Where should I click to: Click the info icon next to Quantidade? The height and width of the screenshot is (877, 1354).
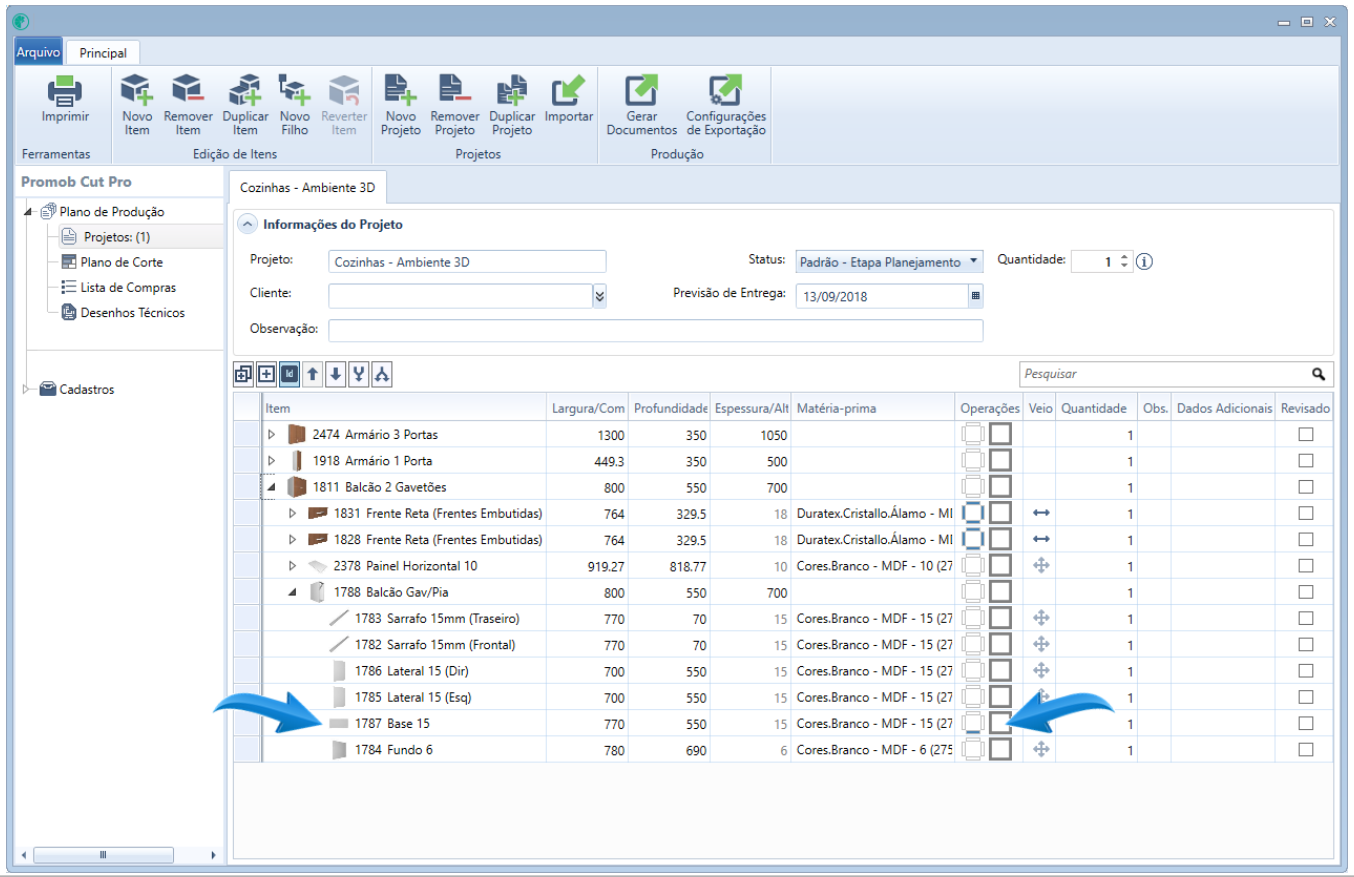pos(1145,262)
